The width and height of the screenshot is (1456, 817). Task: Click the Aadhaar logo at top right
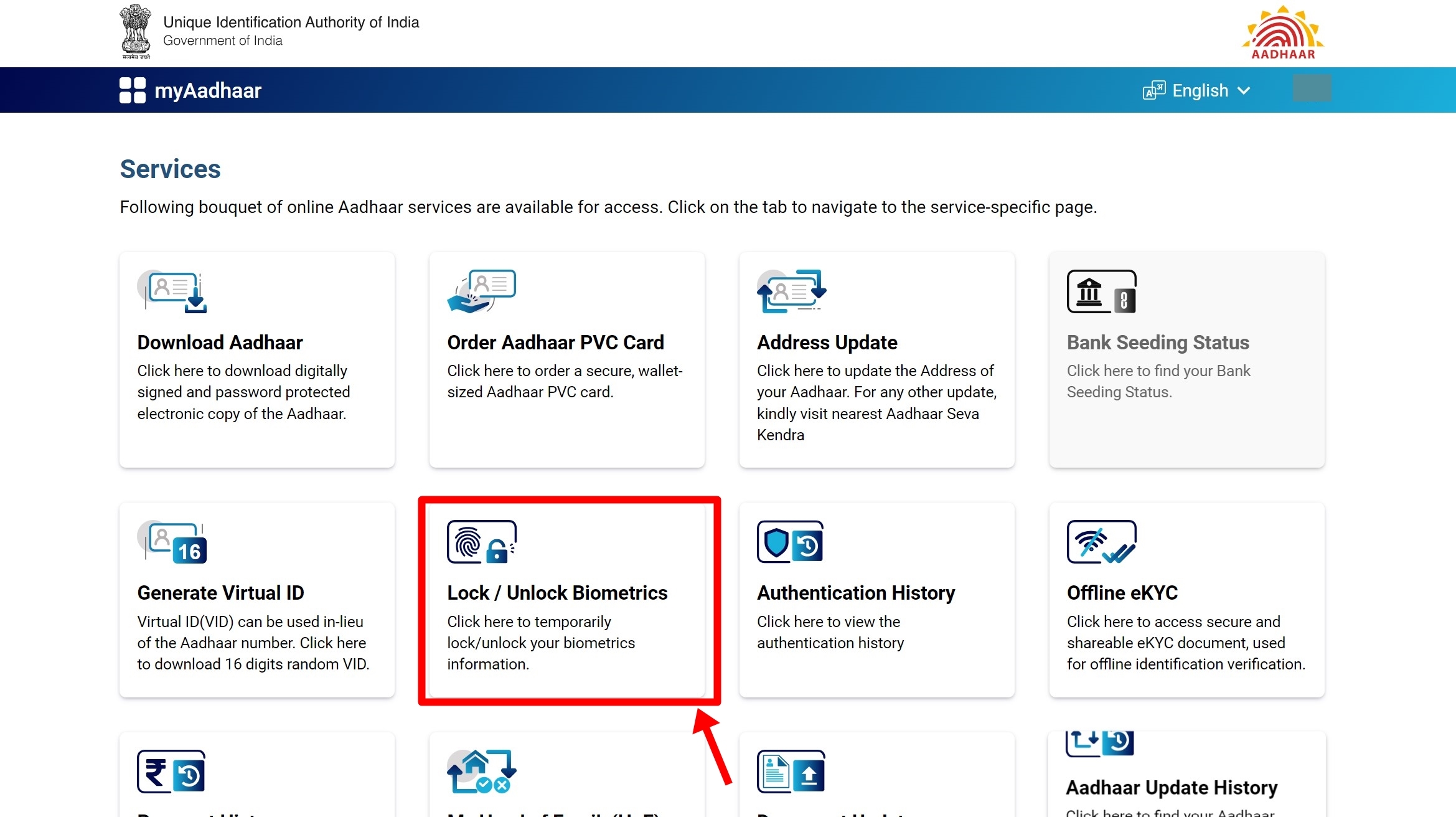tap(1283, 32)
